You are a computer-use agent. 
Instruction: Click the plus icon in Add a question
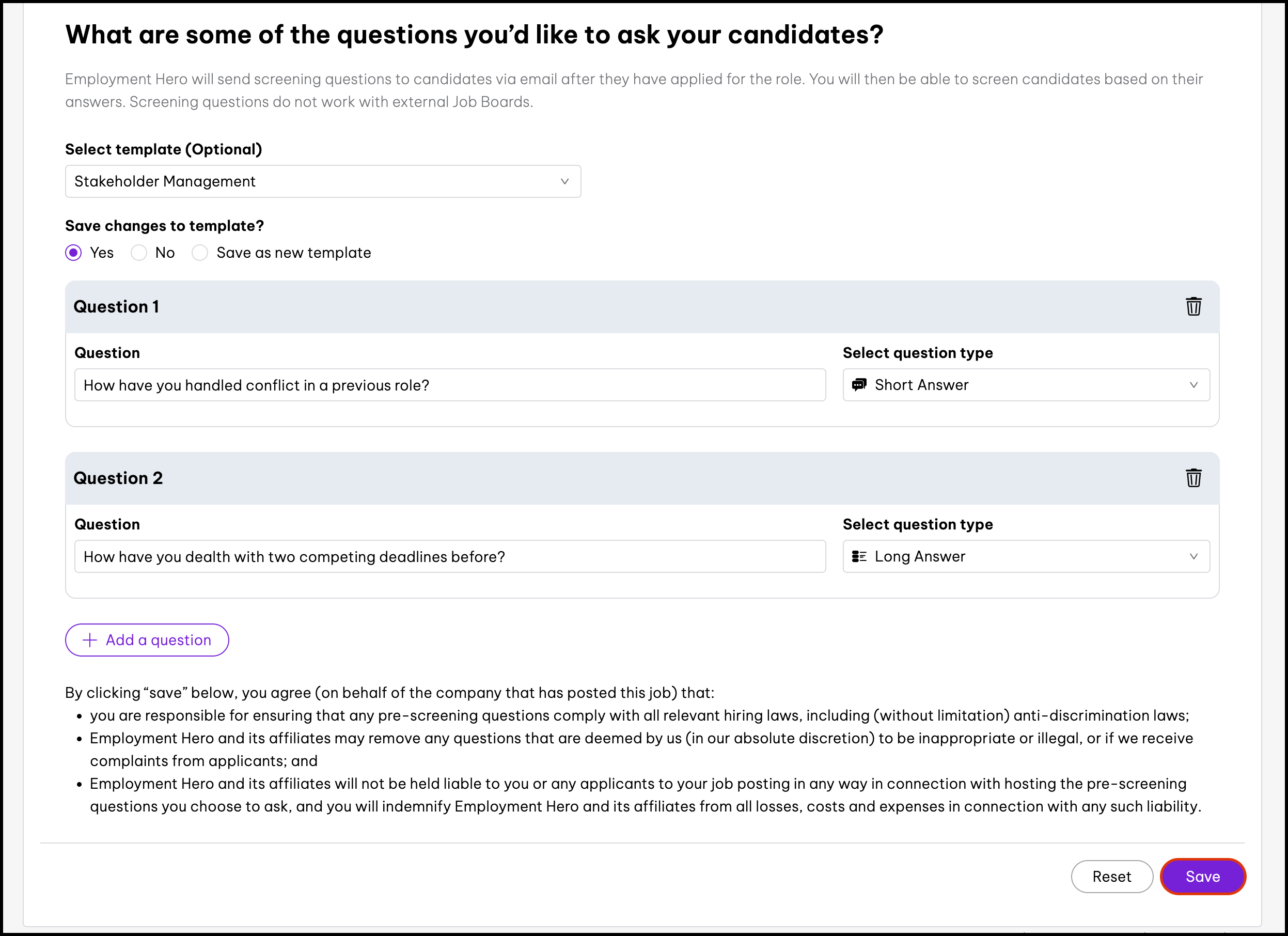[90, 640]
